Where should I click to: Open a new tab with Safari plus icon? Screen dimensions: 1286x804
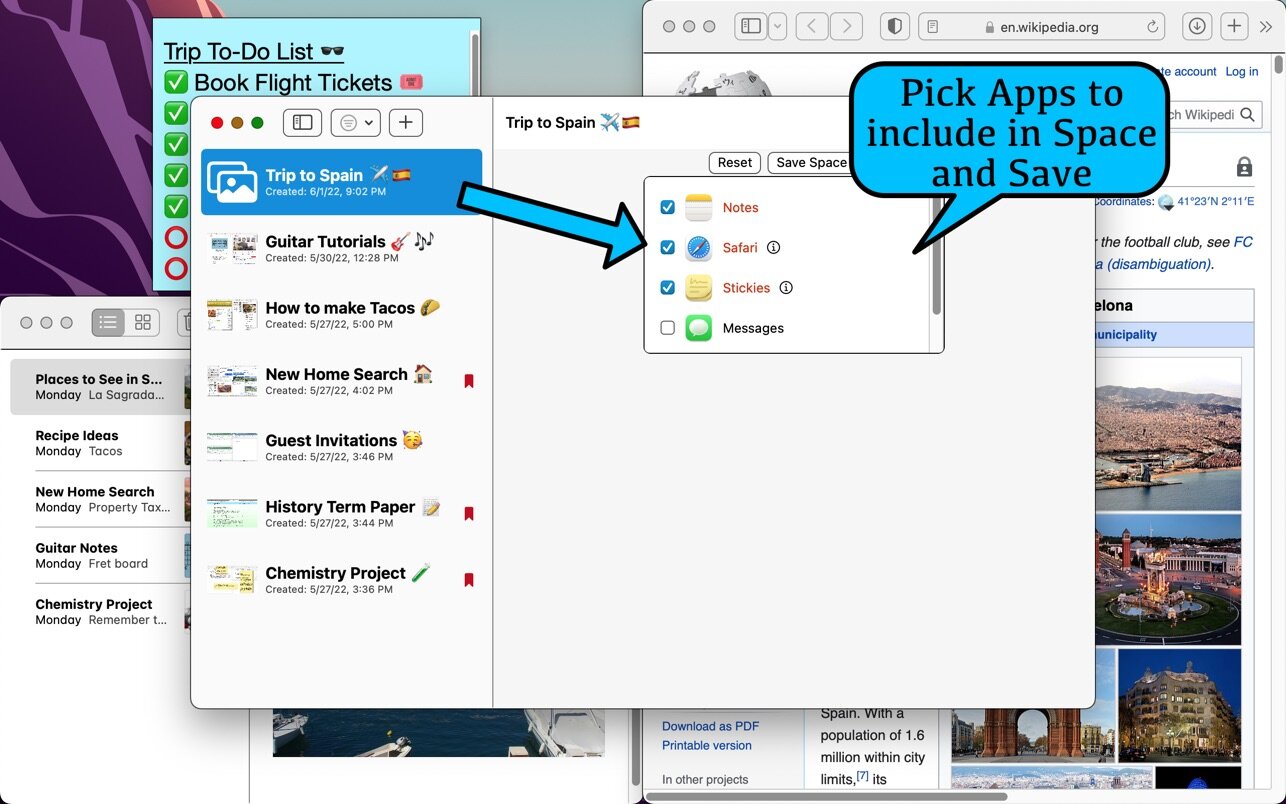(1234, 27)
